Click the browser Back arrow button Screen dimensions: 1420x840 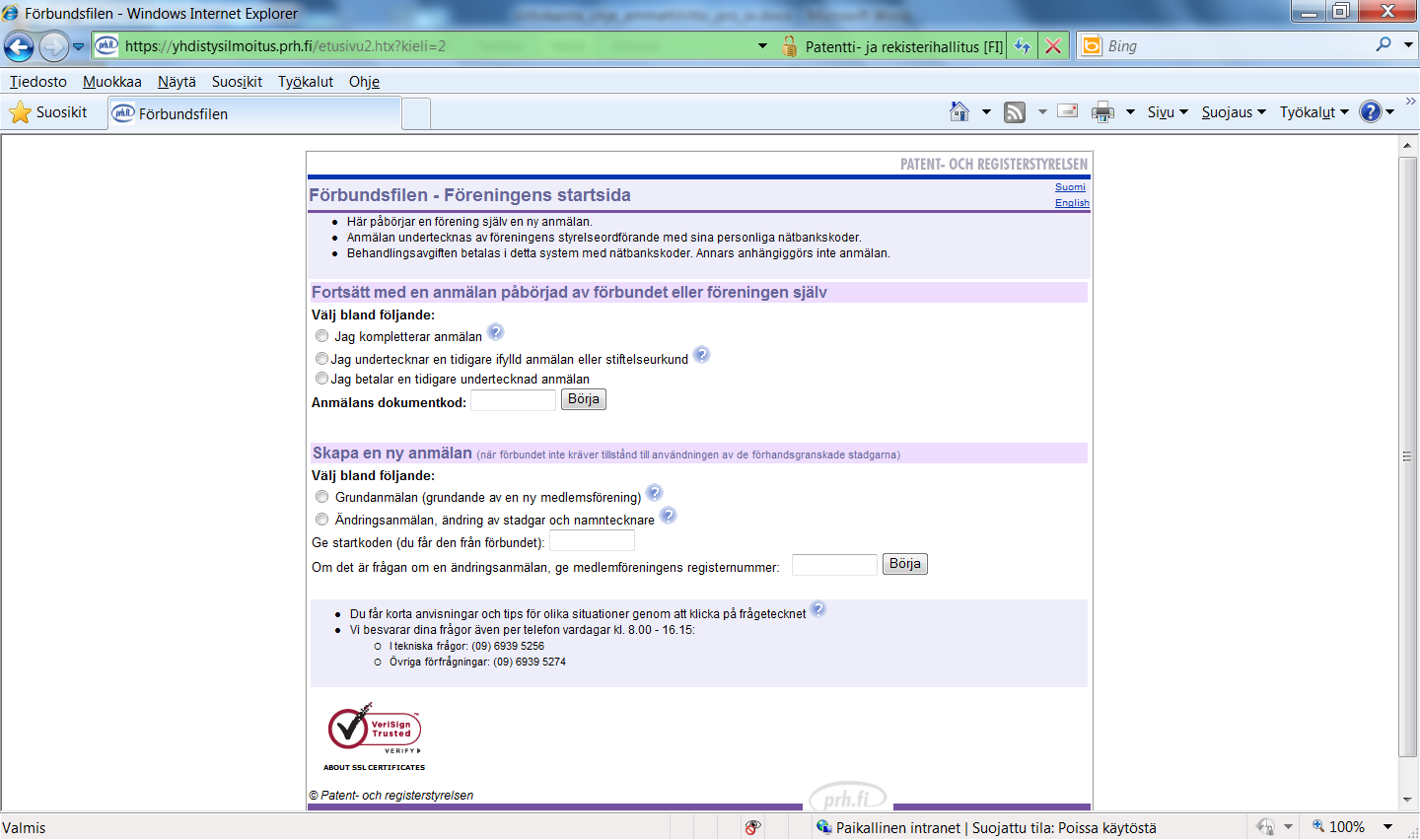coord(19,46)
